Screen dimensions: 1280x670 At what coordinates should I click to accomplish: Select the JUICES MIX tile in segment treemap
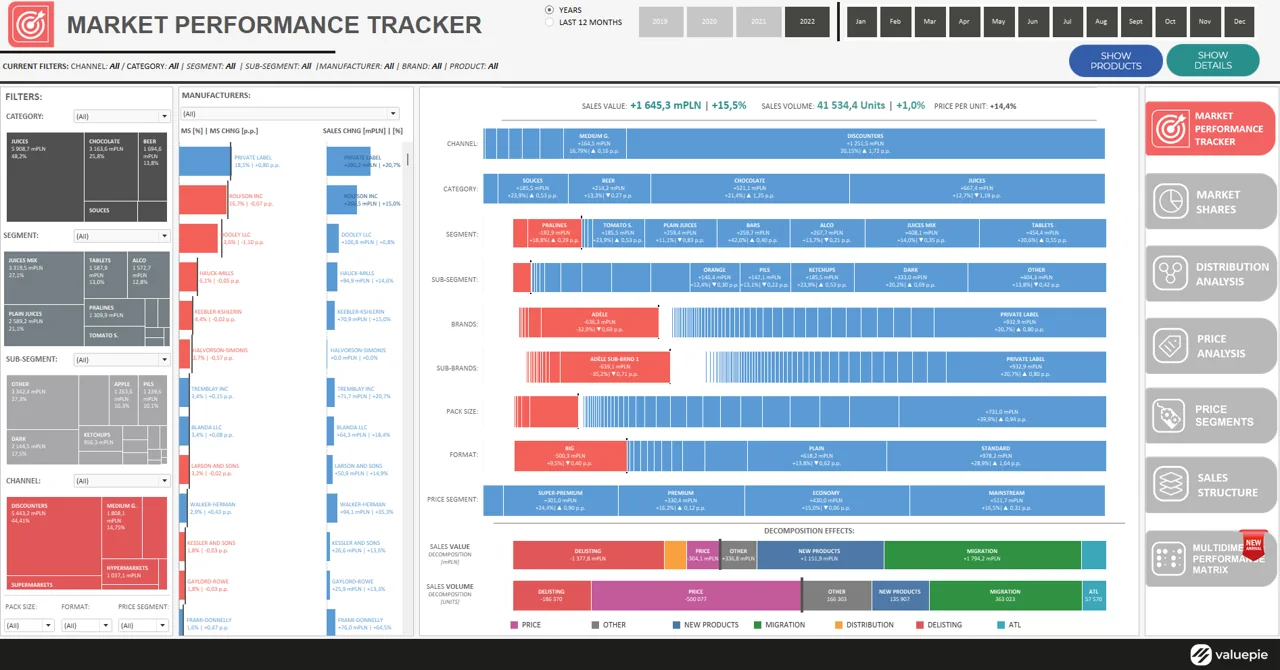(x=45, y=279)
